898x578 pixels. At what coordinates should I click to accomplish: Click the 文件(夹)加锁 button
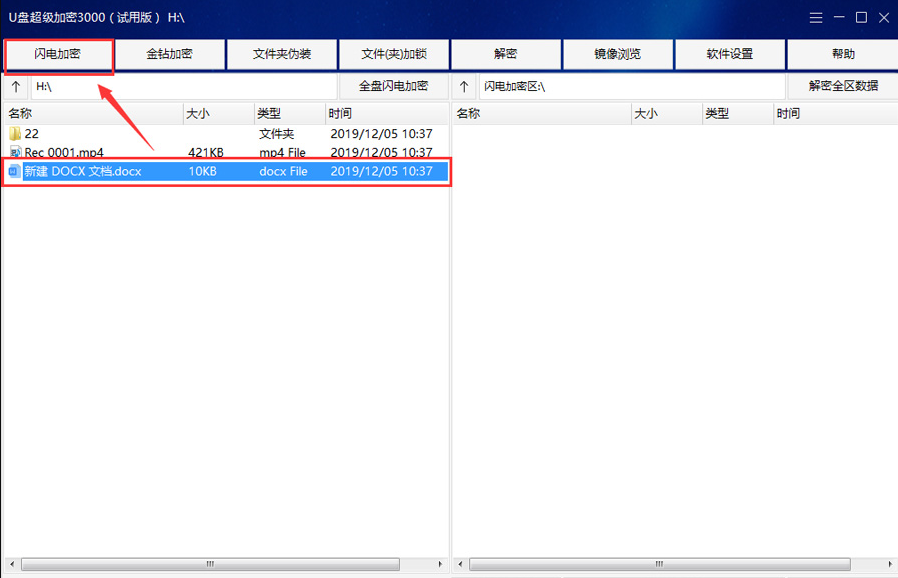click(x=393, y=54)
